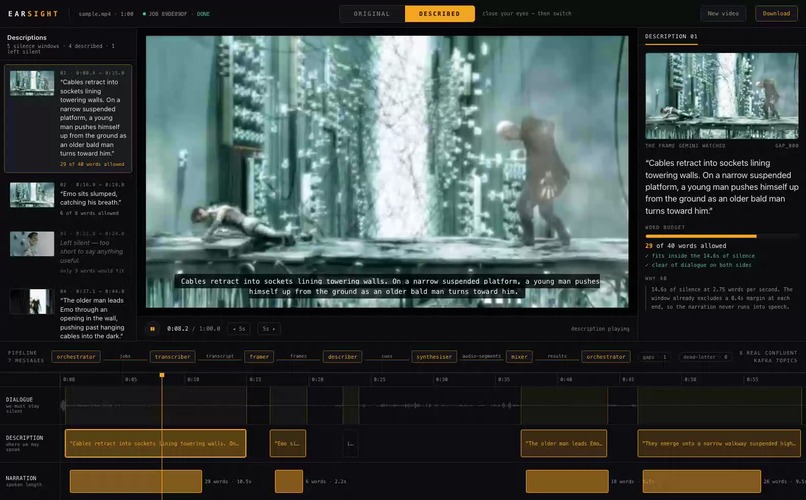Click 'only 3 words would fit' text
Screen dimensions: 806x500
click(x=91, y=271)
